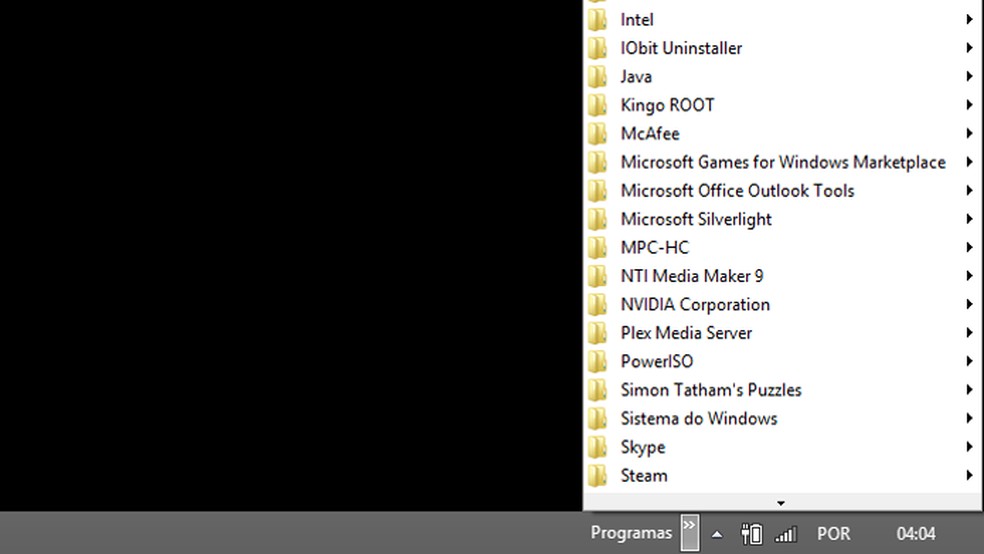
Task: Click the network signal tray icon
Action: pyautogui.click(x=786, y=534)
